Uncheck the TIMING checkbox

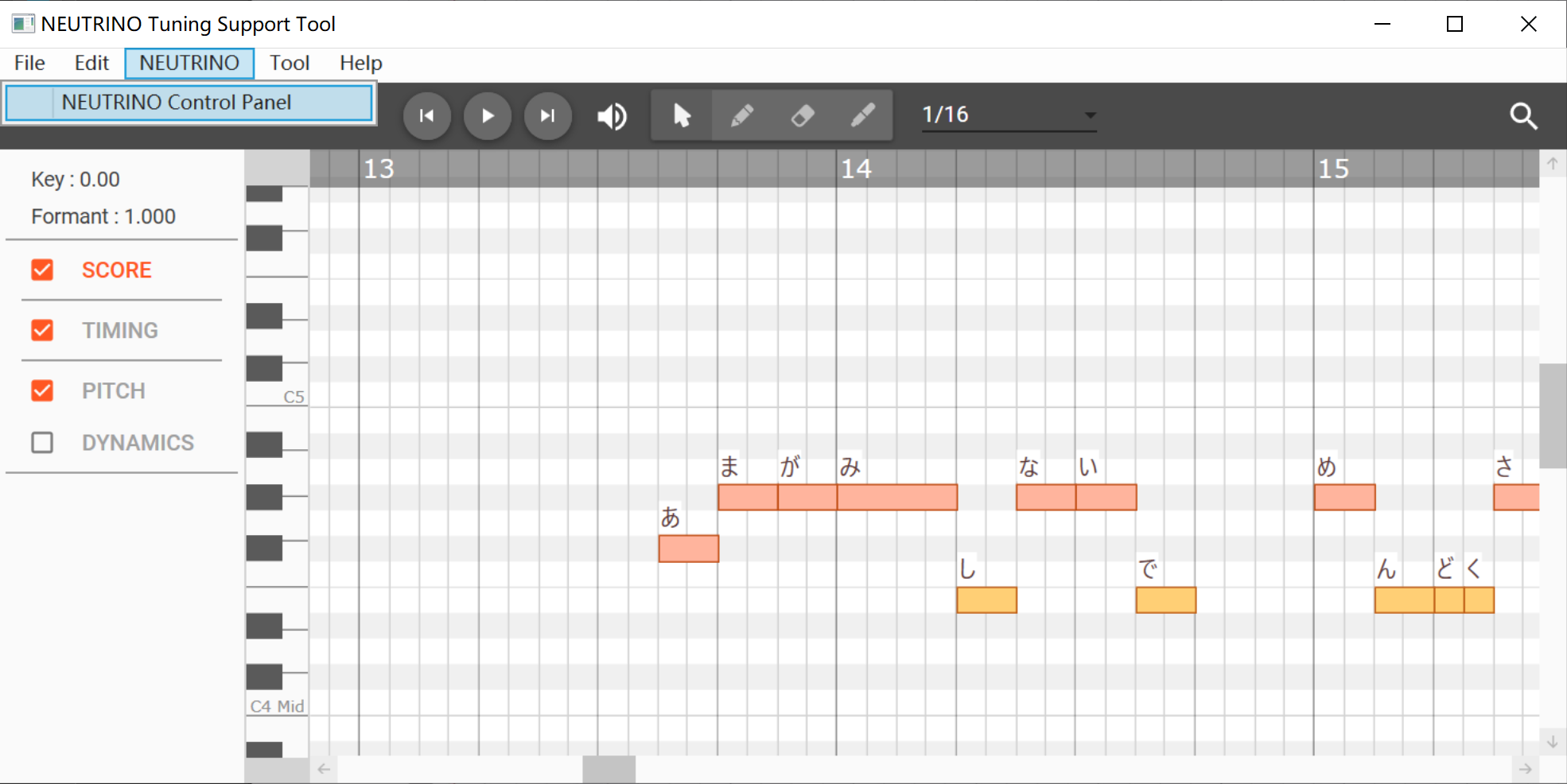[x=42, y=330]
